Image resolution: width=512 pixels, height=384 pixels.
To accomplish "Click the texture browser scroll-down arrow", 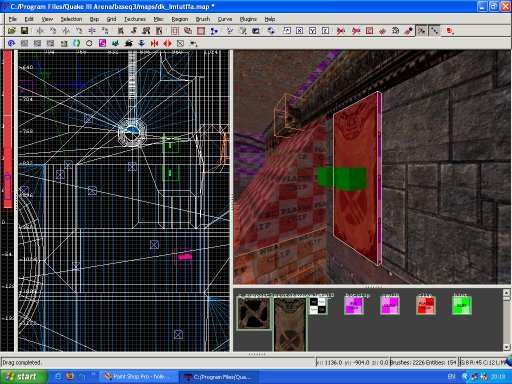I will (506, 347).
